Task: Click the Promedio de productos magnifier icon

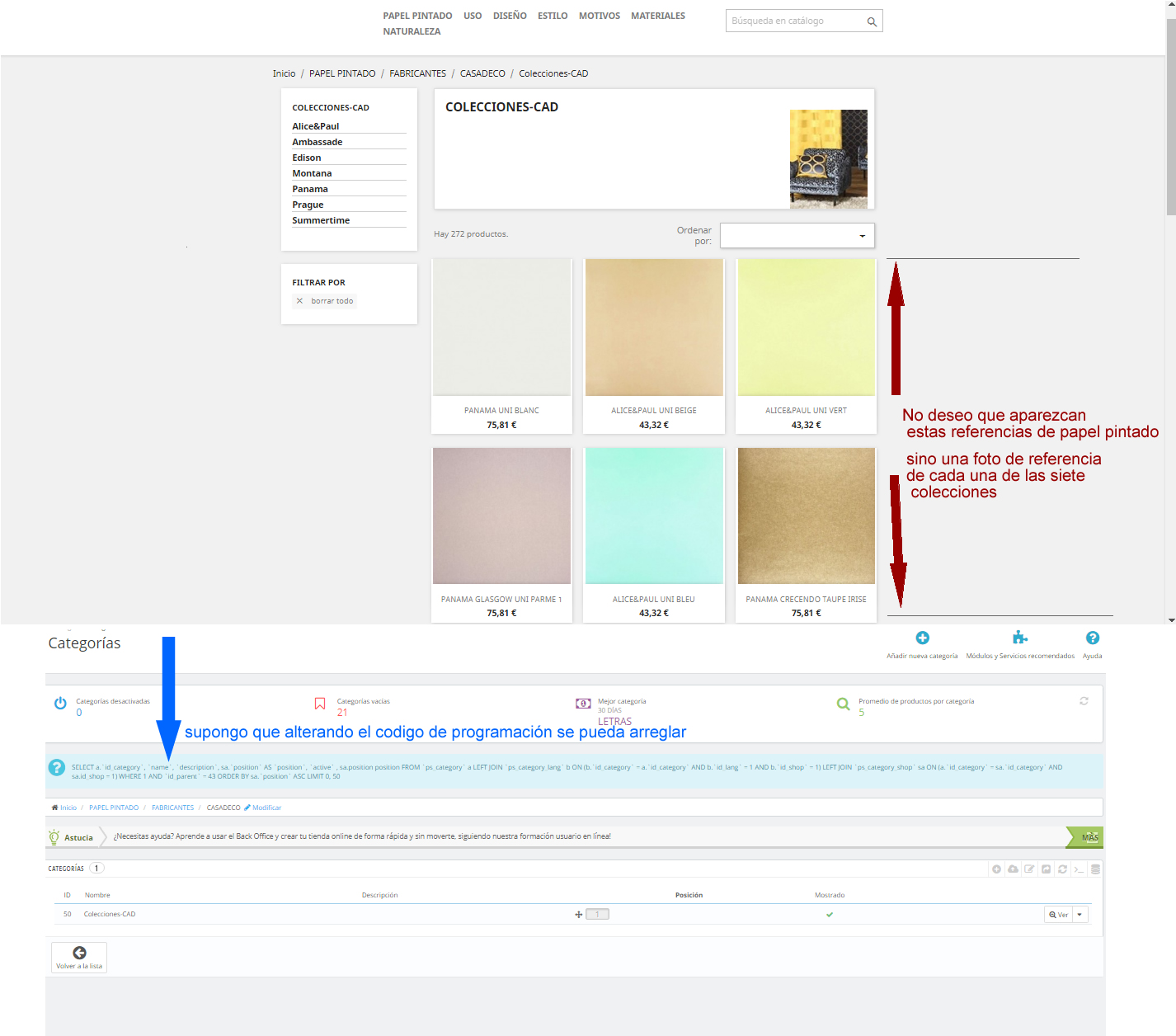Action: tap(843, 704)
